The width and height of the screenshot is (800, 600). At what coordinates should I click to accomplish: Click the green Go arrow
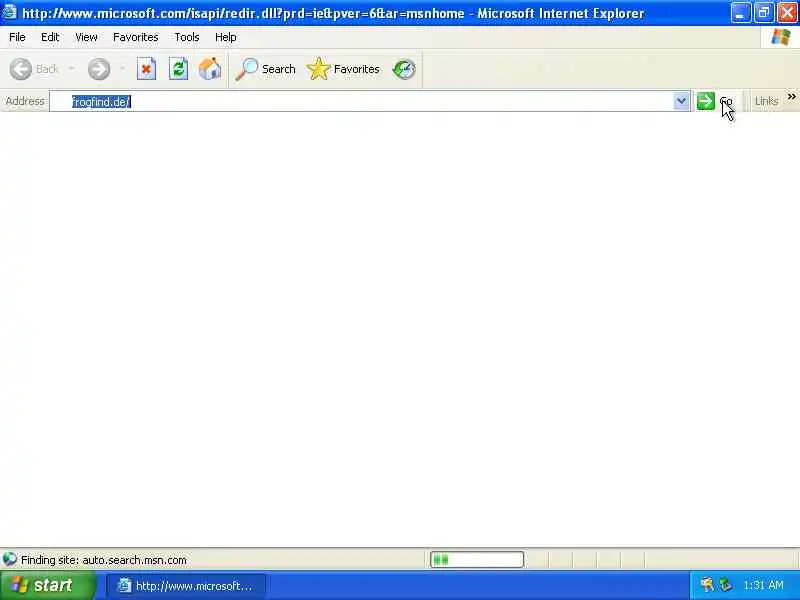tap(706, 101)
